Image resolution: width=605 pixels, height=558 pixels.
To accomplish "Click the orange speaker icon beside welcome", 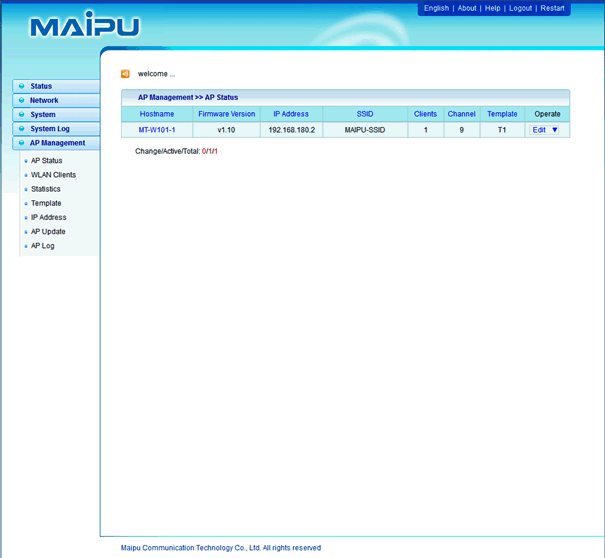I will pos(125,74).
